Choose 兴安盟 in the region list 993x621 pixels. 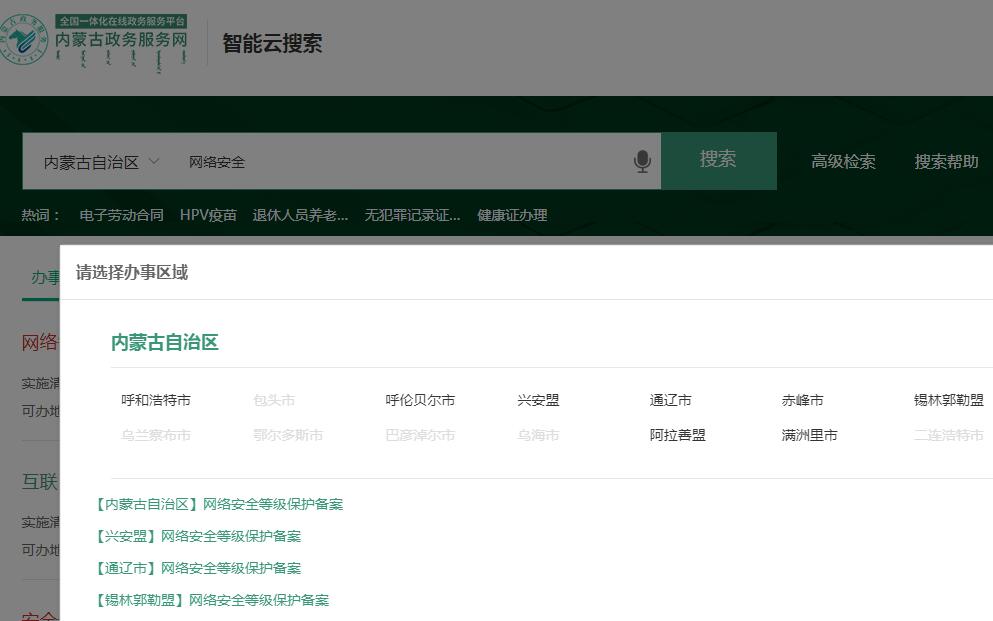538,400
